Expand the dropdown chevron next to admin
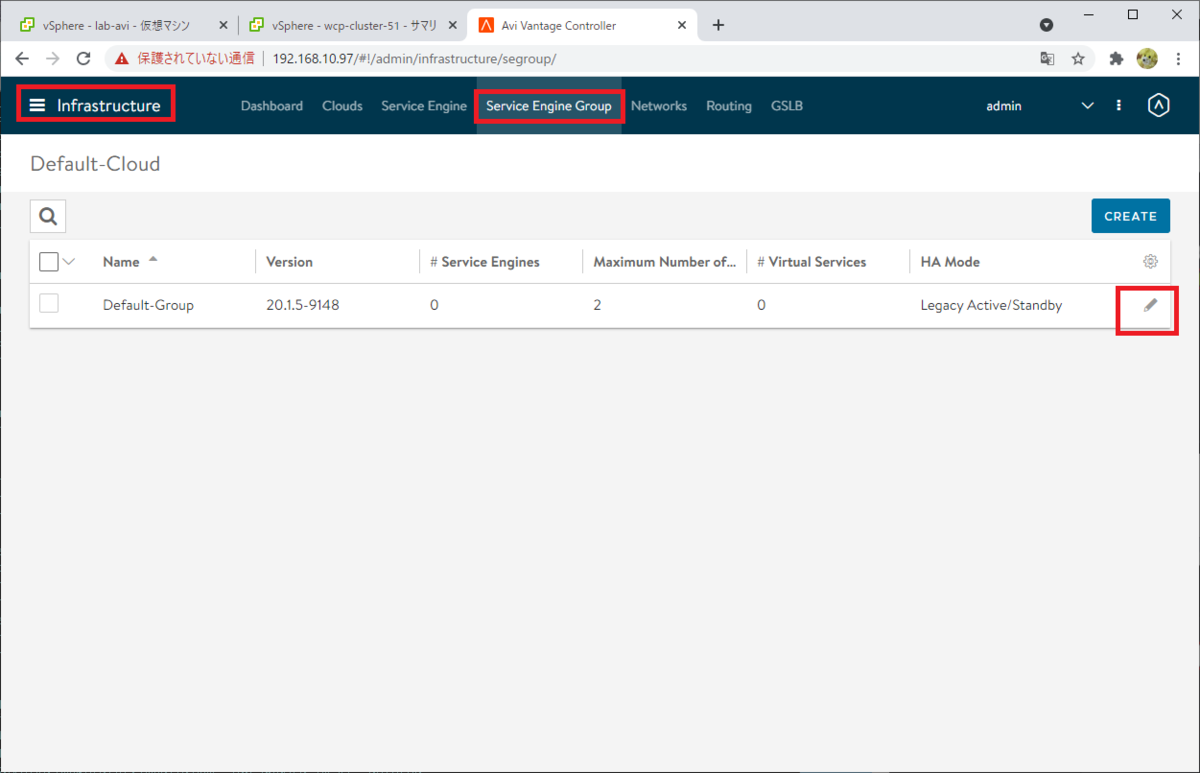 click(1087, 105)
